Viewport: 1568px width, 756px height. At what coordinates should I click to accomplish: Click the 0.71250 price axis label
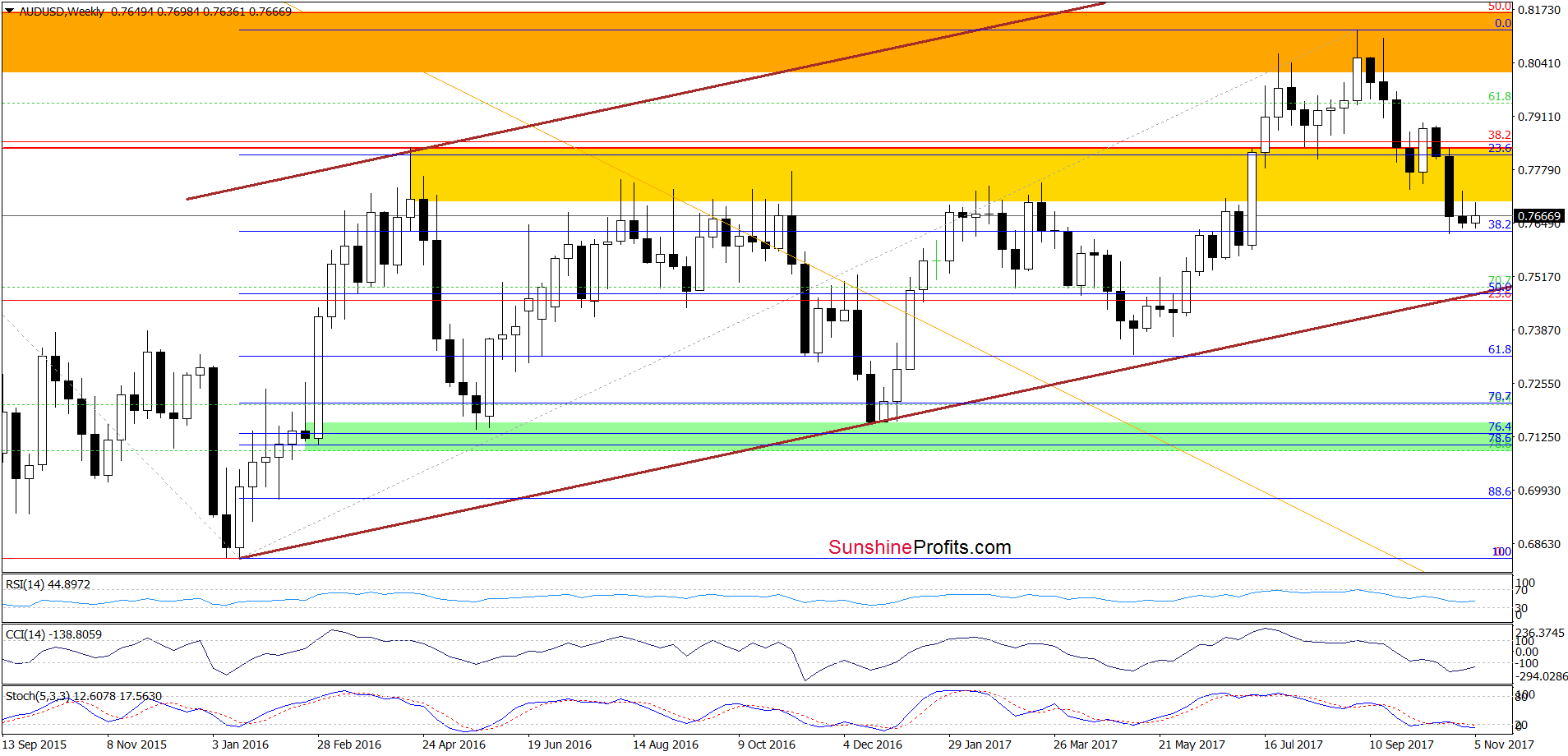click(1539, 437)
